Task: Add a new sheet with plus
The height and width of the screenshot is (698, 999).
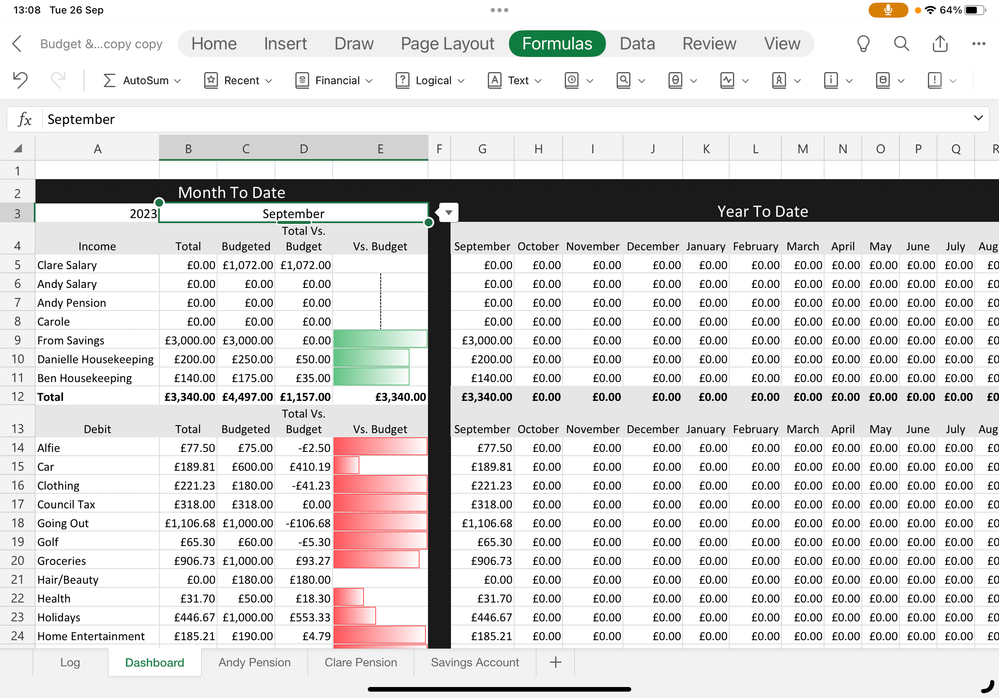Action: (x=556, y=662)
